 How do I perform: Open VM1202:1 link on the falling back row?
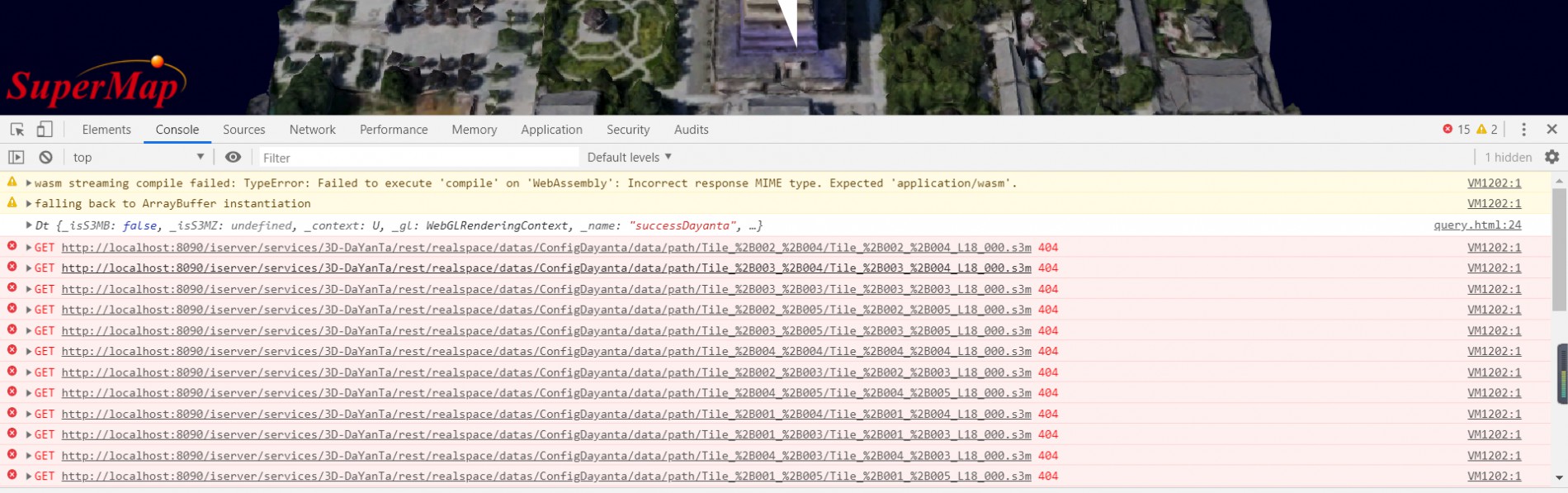[x=1495, y=203]
